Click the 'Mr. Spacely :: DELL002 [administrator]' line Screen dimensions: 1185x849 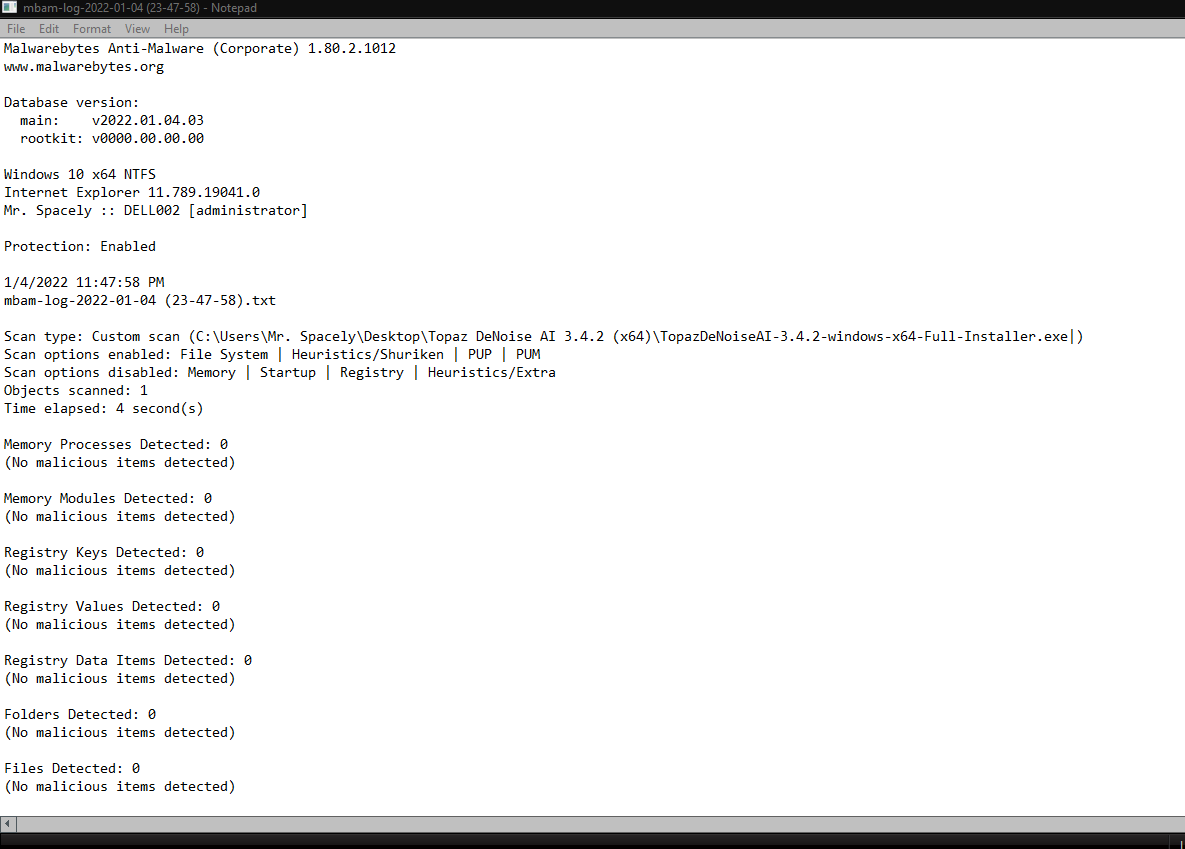pyautogui.click(x=156, y=210)
